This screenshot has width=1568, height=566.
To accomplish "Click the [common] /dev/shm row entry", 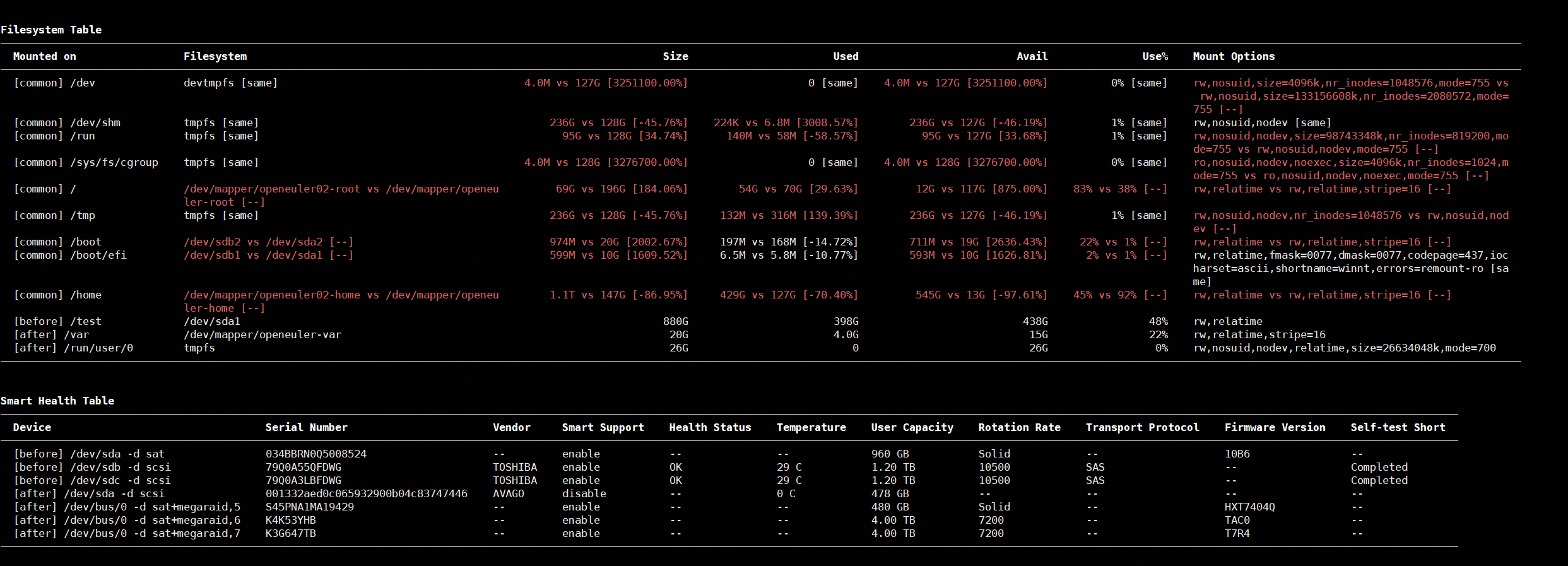I will [67, 122].
